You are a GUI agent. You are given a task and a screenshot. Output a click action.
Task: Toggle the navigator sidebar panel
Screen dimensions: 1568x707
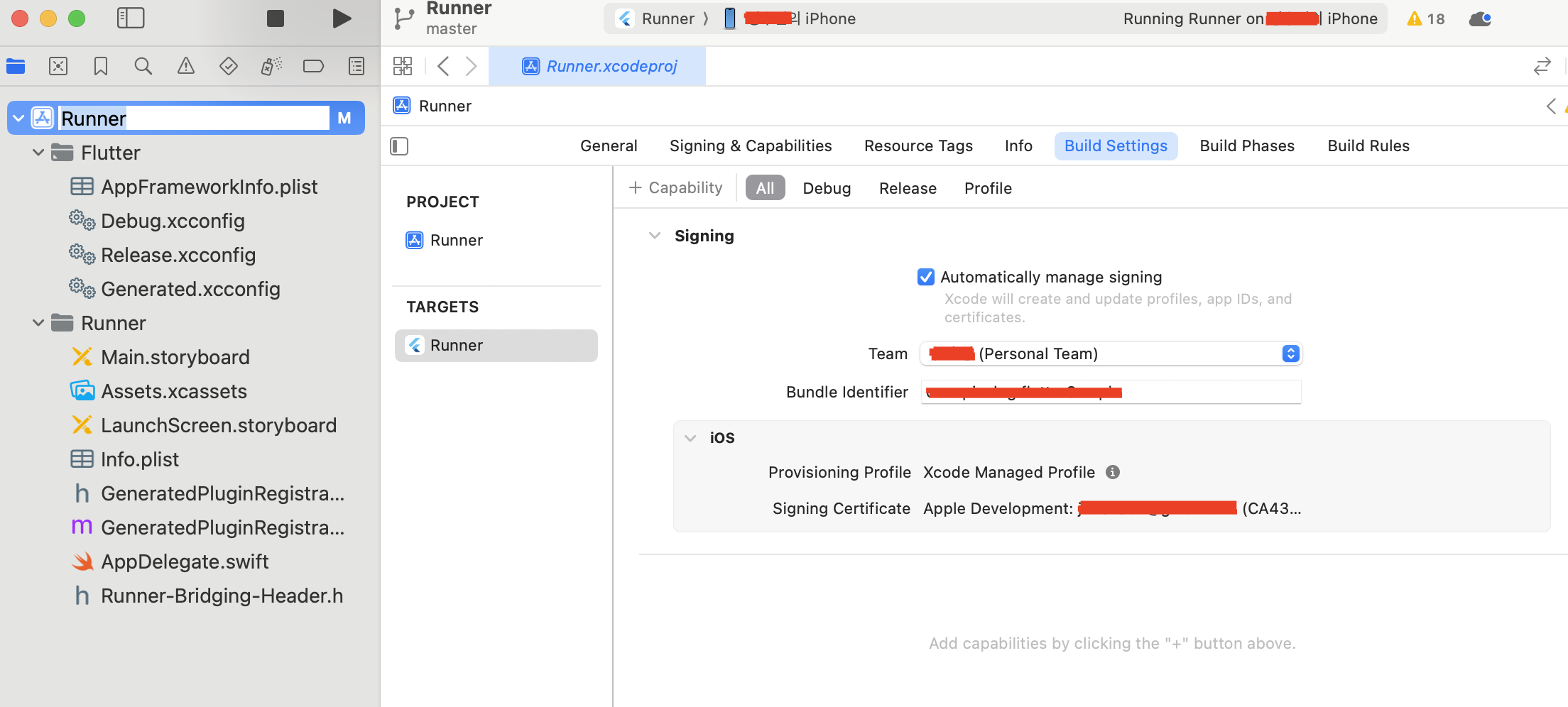pyautogui.click(x=131, y=18)
